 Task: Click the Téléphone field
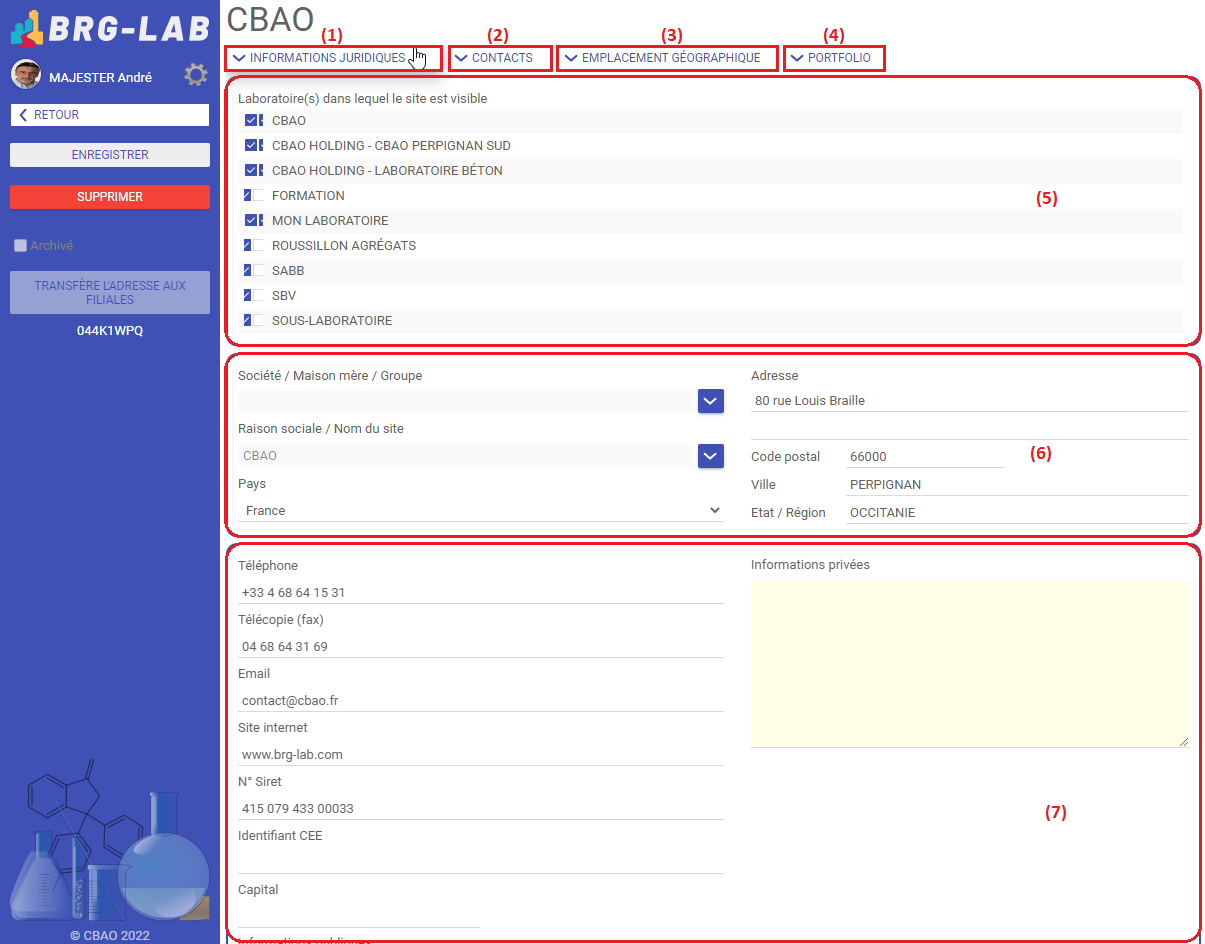pyautogui.click(x=481, y=592)
